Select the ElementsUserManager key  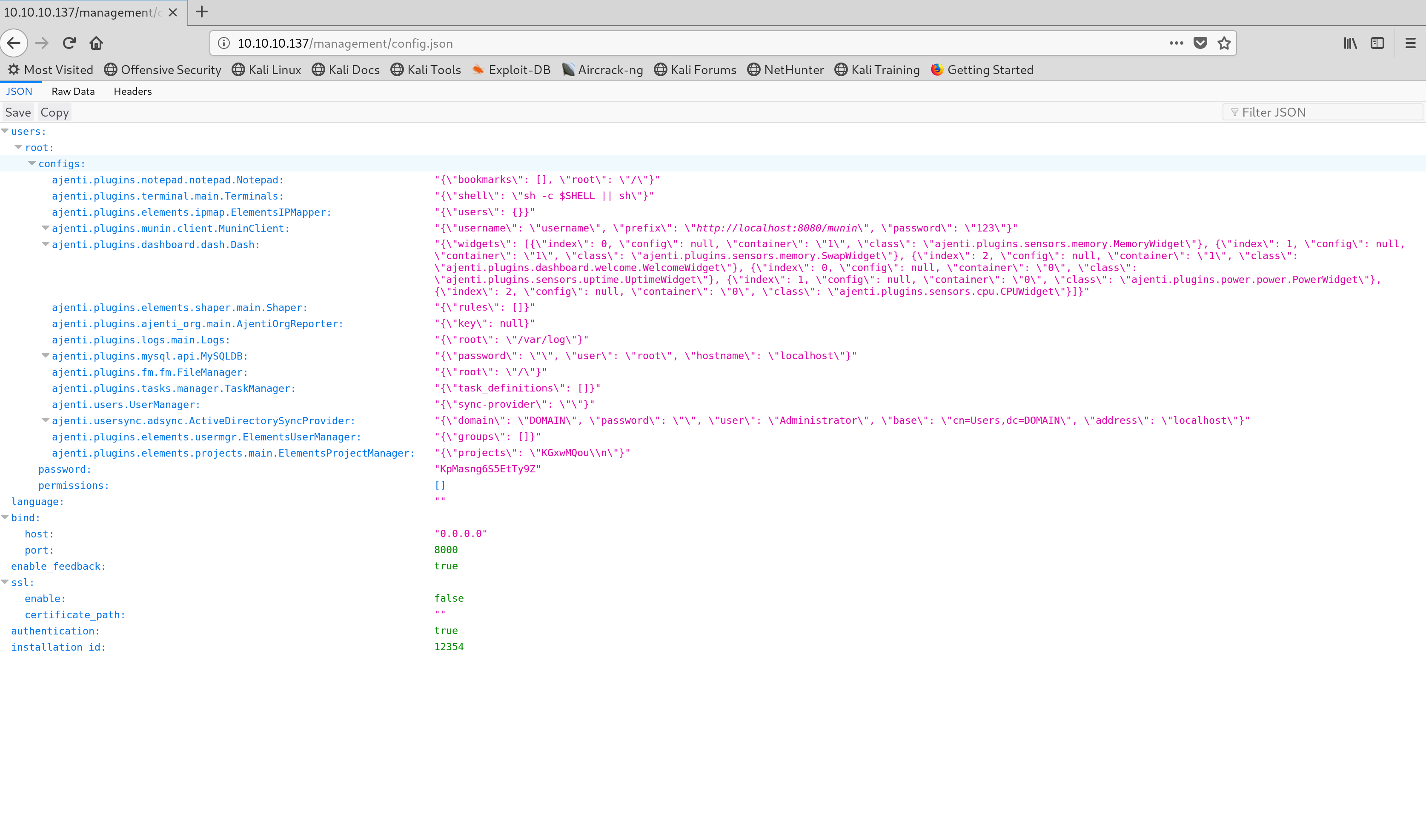pyautogui.click(x=206, y=437)
